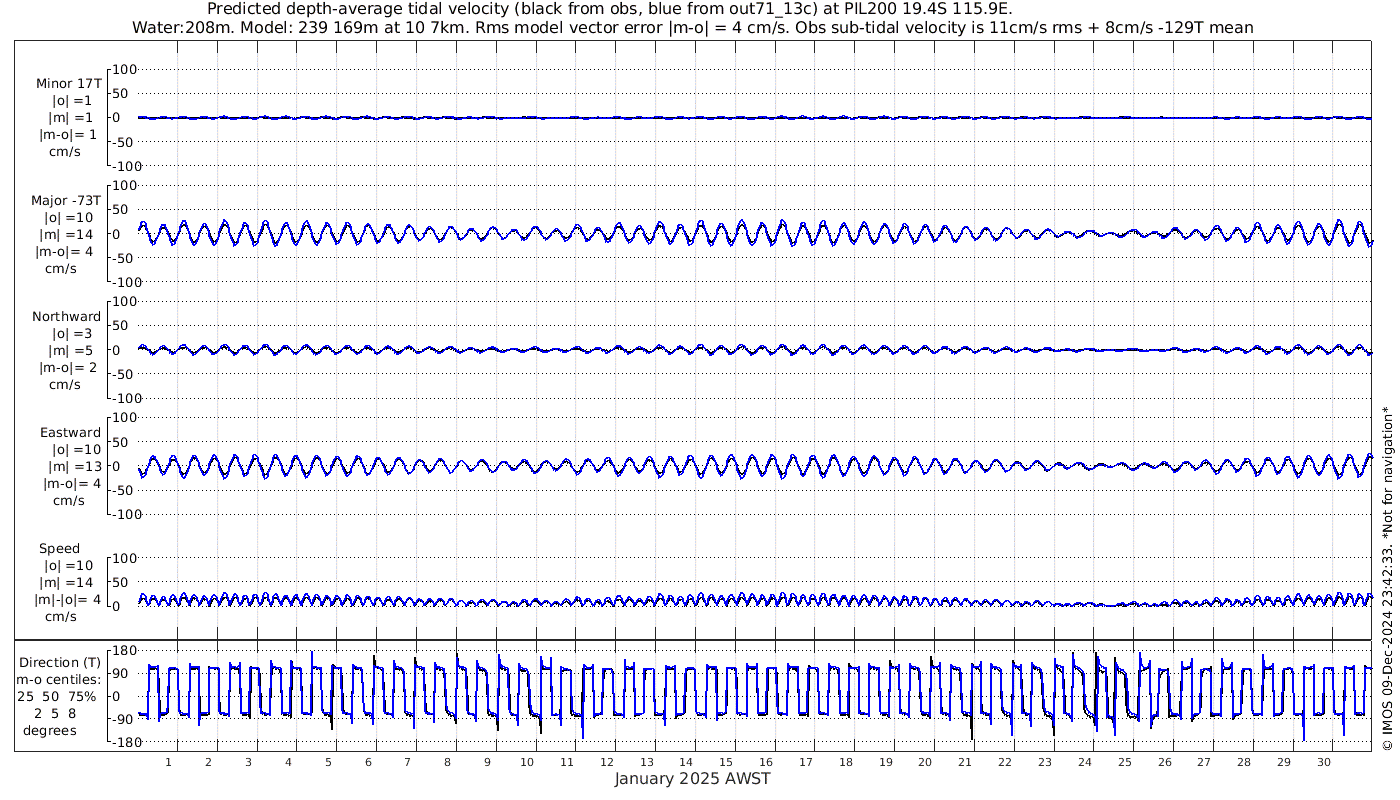The image size is (1400, 800).
Task: Click the day 23 label on the x-axis
Action: 1045,762
